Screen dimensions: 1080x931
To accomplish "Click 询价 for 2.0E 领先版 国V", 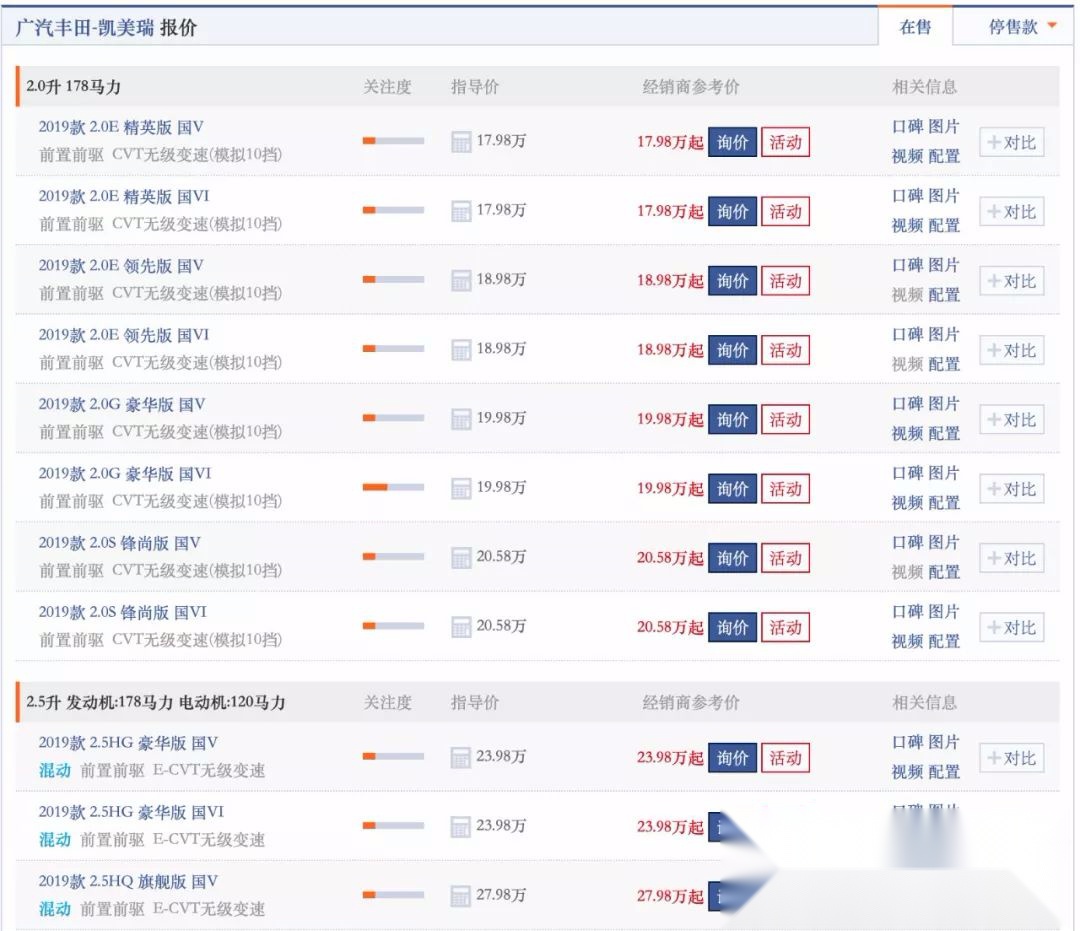I will [x=732, y=281].
